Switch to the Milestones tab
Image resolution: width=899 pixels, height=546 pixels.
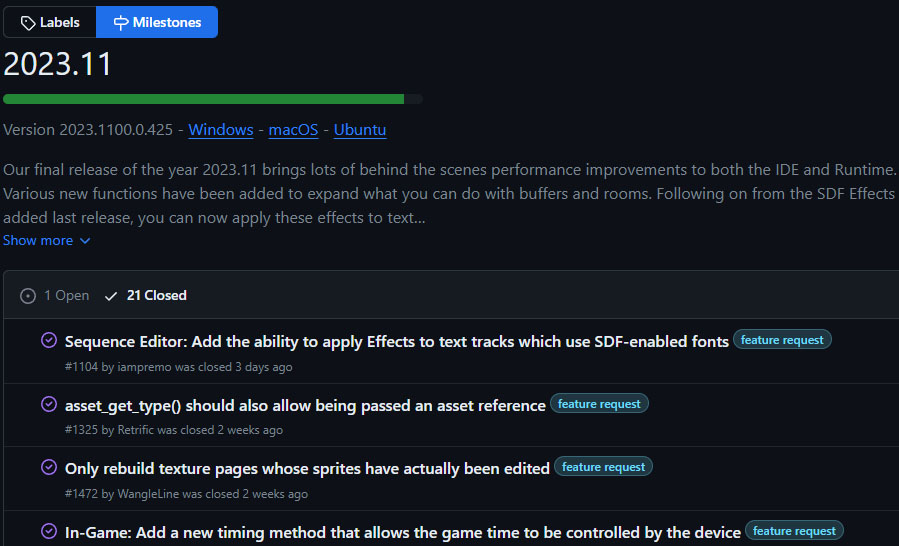pos(157,22)
